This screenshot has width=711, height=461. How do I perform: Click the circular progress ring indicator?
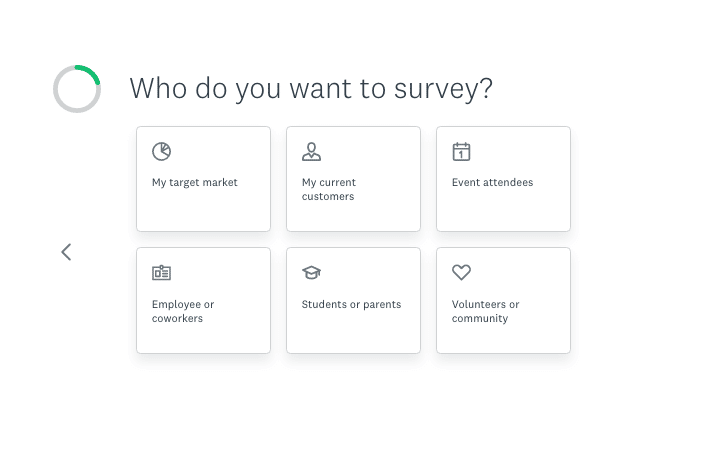[x=77, y=89]
